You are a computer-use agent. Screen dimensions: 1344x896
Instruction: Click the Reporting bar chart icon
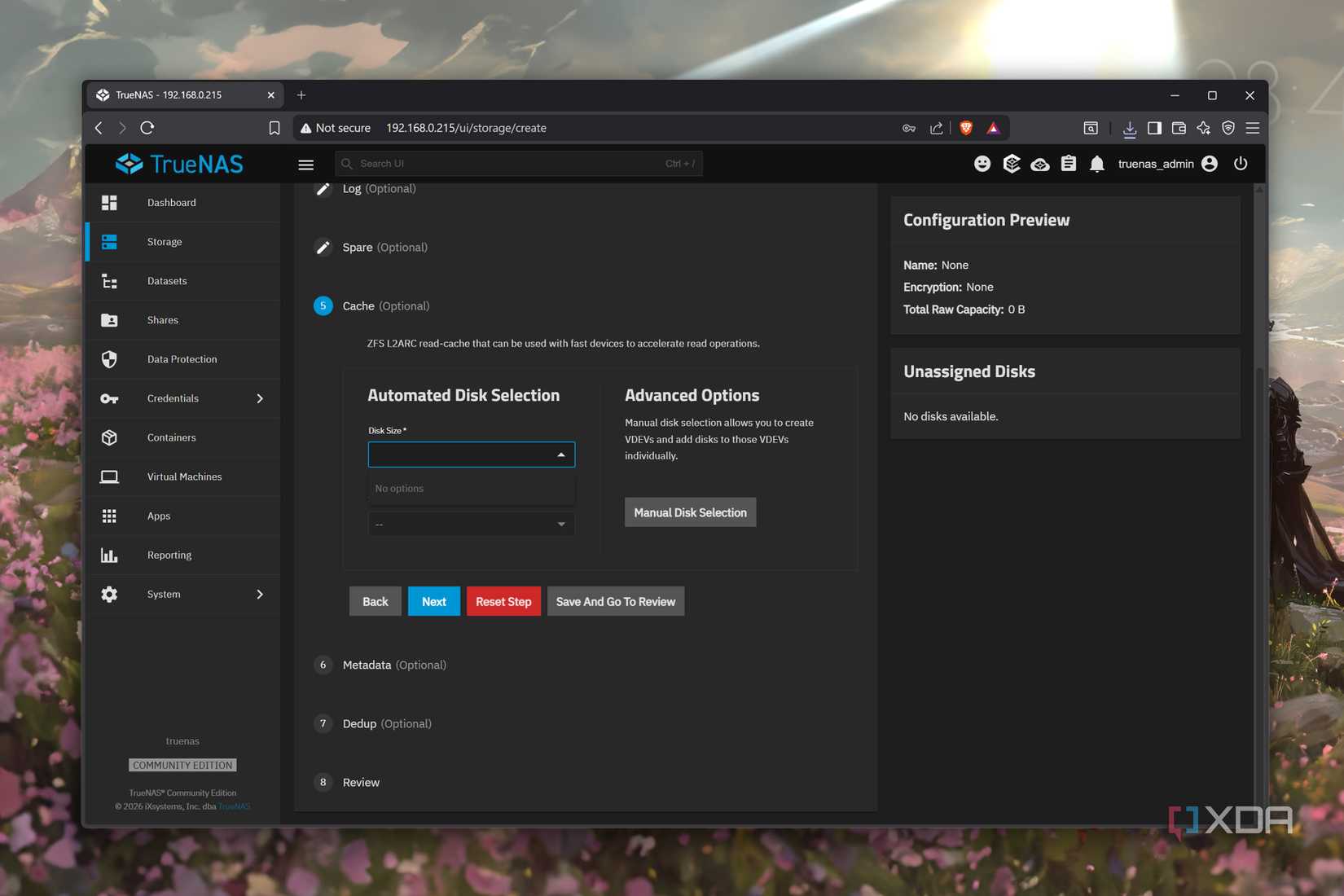point(109,555)
